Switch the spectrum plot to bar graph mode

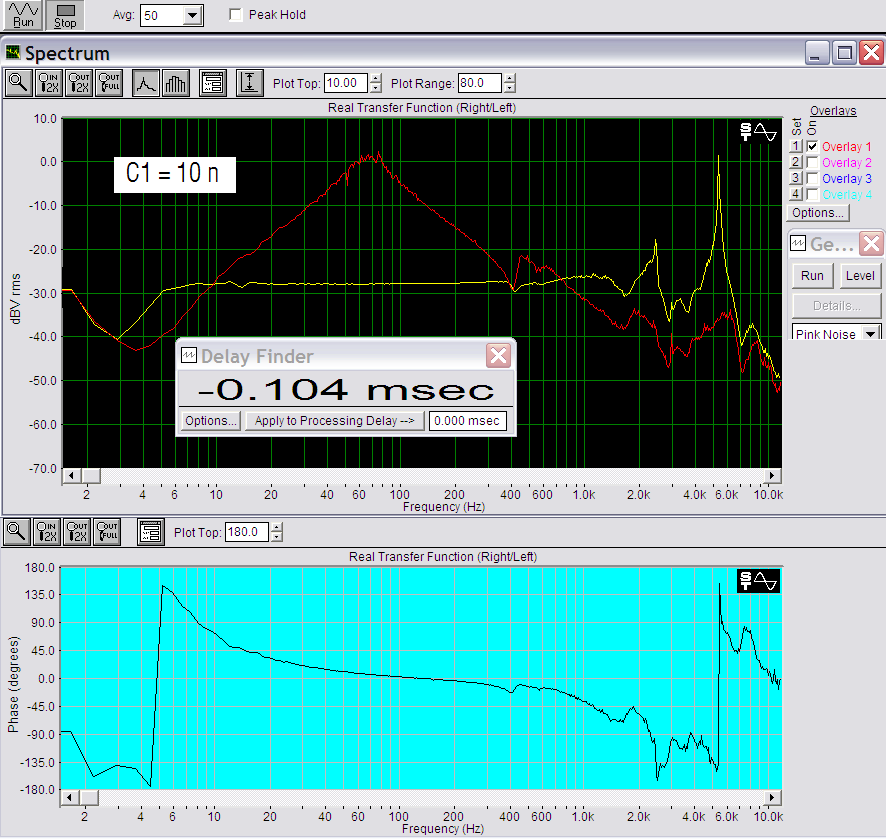[175, 83]
